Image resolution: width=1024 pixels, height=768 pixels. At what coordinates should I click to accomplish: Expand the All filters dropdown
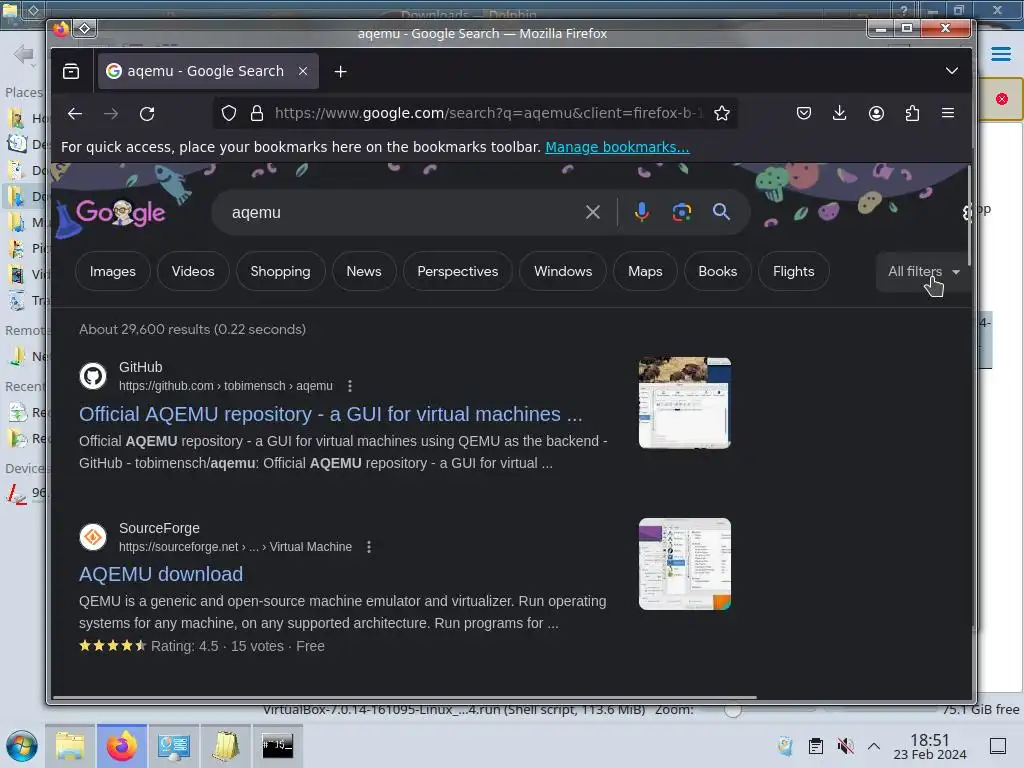pos(923,271)
